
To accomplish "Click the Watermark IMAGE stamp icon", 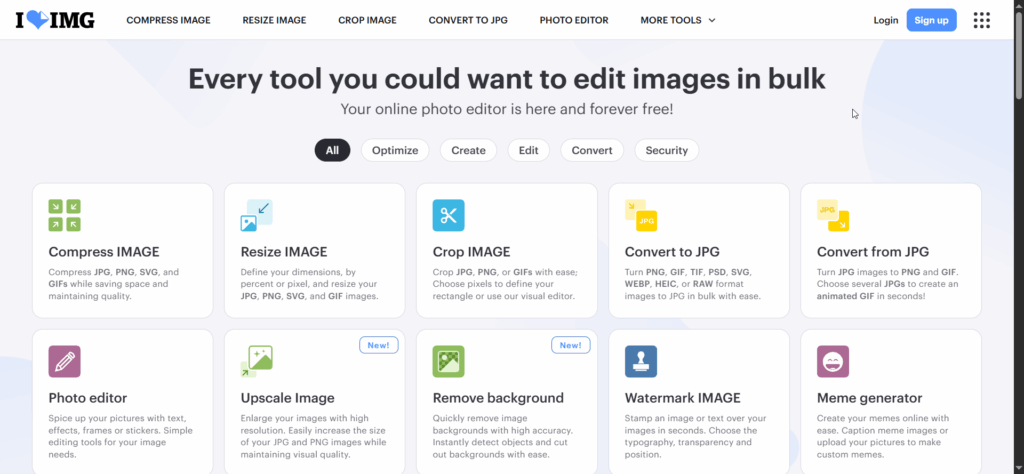I will coord(641,361).
